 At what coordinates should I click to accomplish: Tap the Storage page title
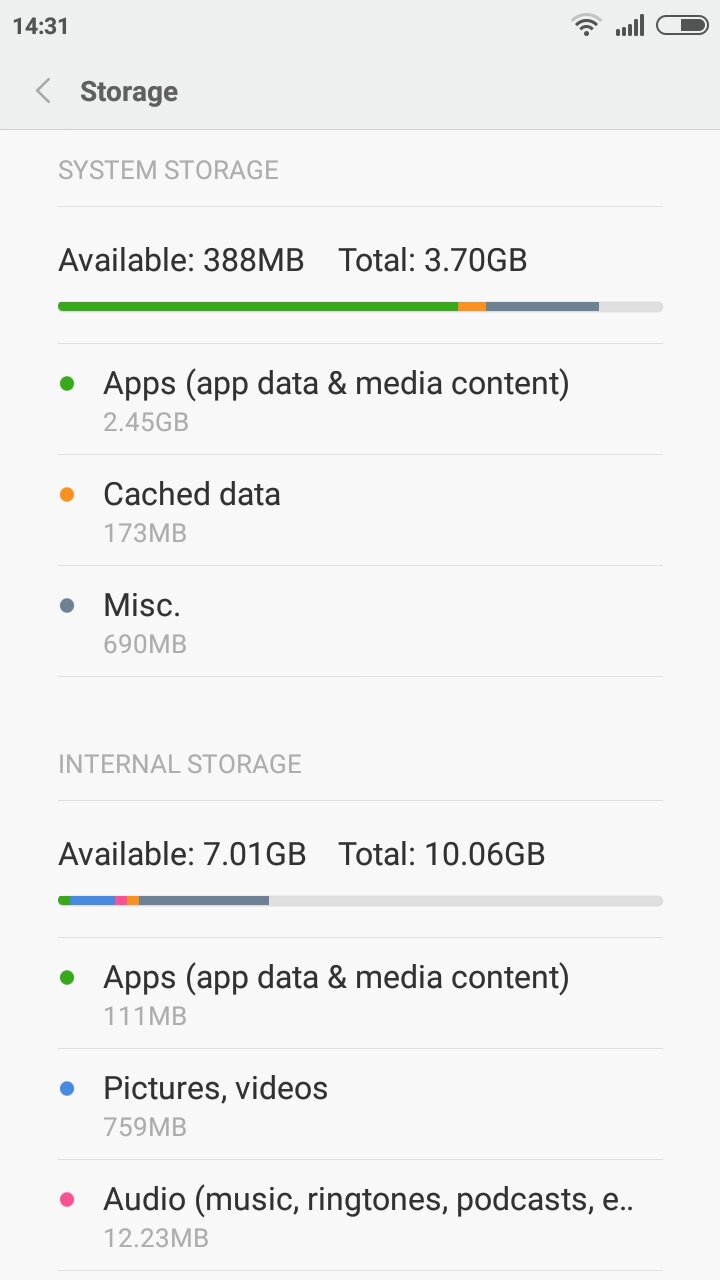(129, 91)
